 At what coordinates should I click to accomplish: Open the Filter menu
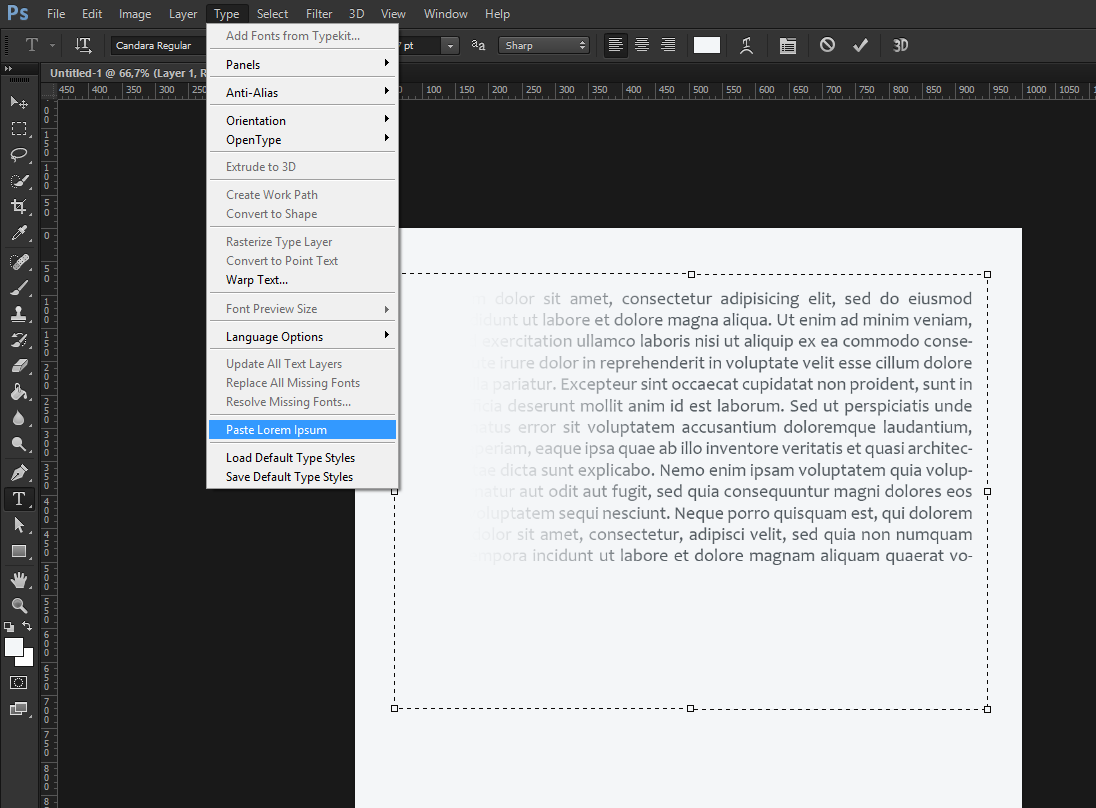click(319, 14)
